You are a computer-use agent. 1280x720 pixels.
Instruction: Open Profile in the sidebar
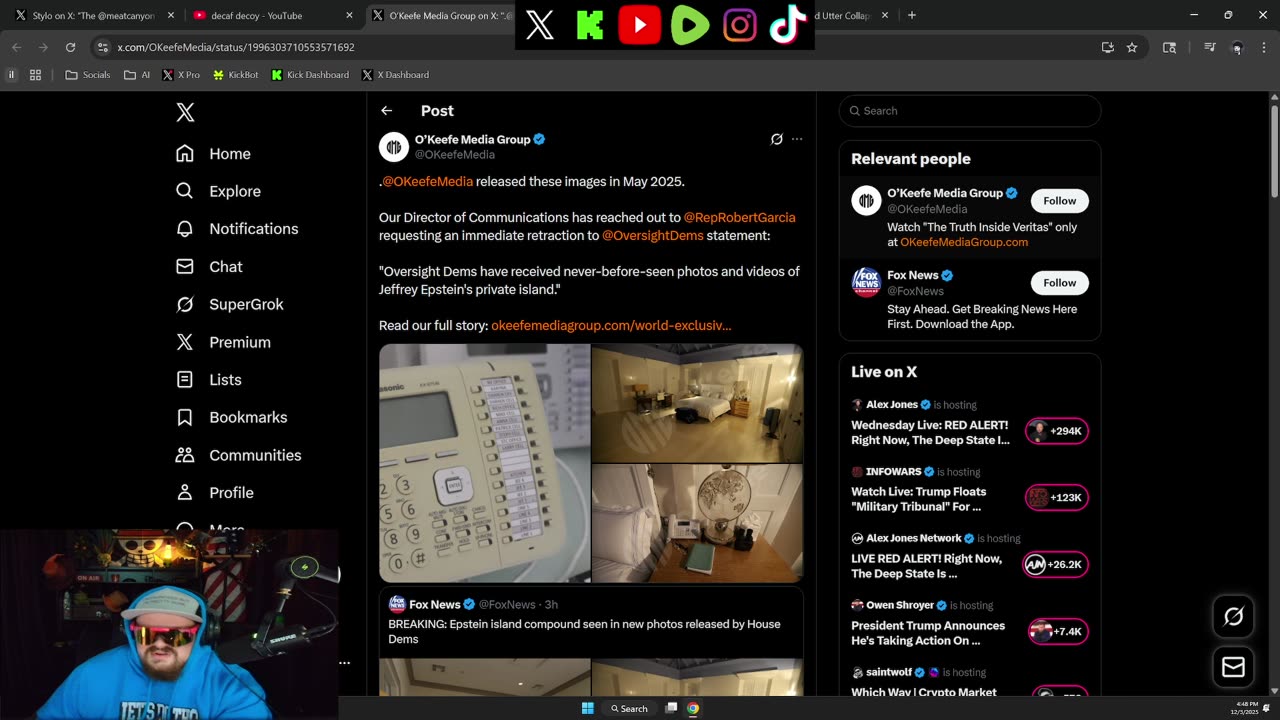(214, 493)
